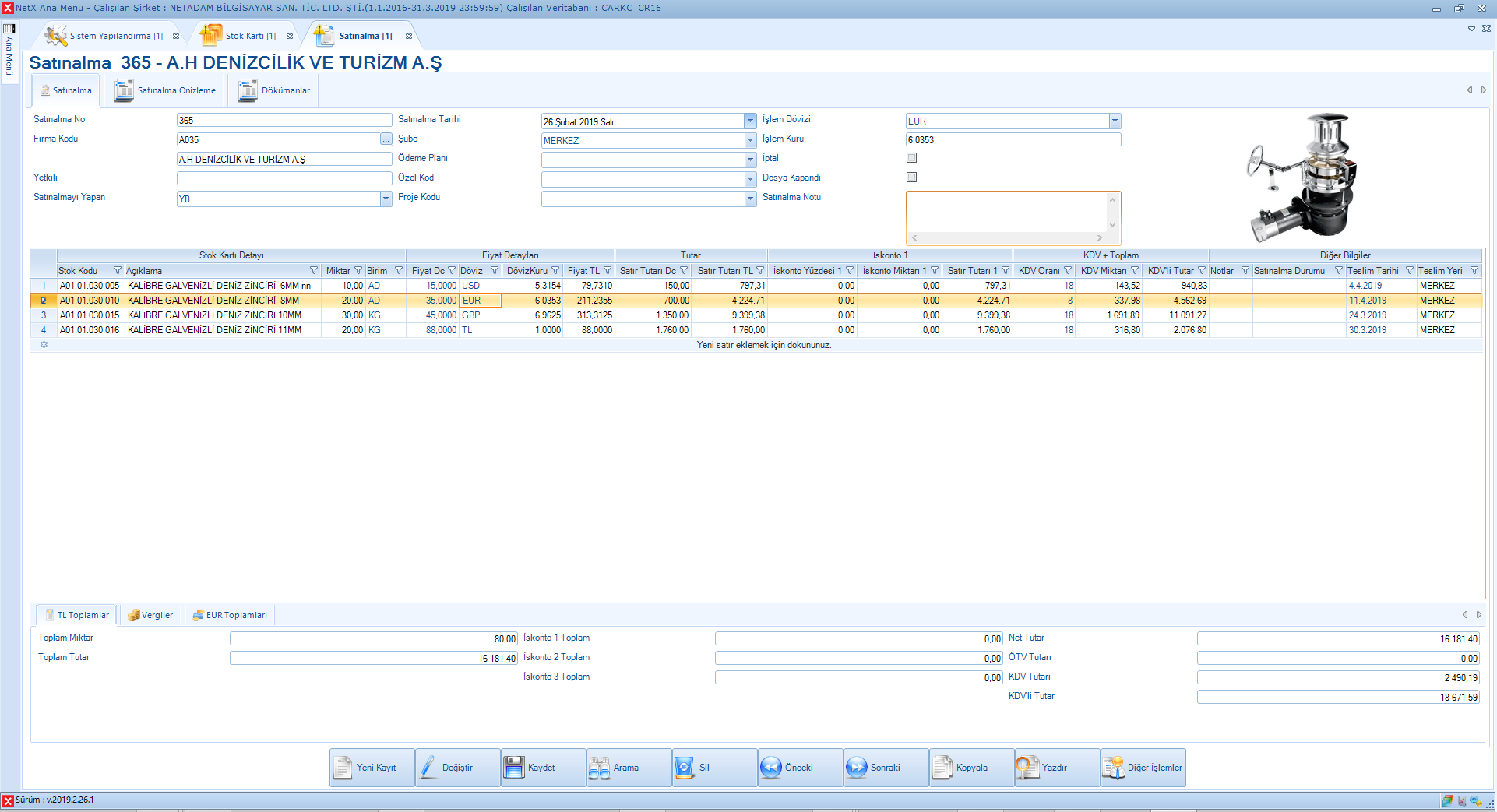The height and width of the screenshot is (812, 1497).
Task: Filter the Açıklama column using funnel icon
Action: pyautogui.click(x=314, y=271)
